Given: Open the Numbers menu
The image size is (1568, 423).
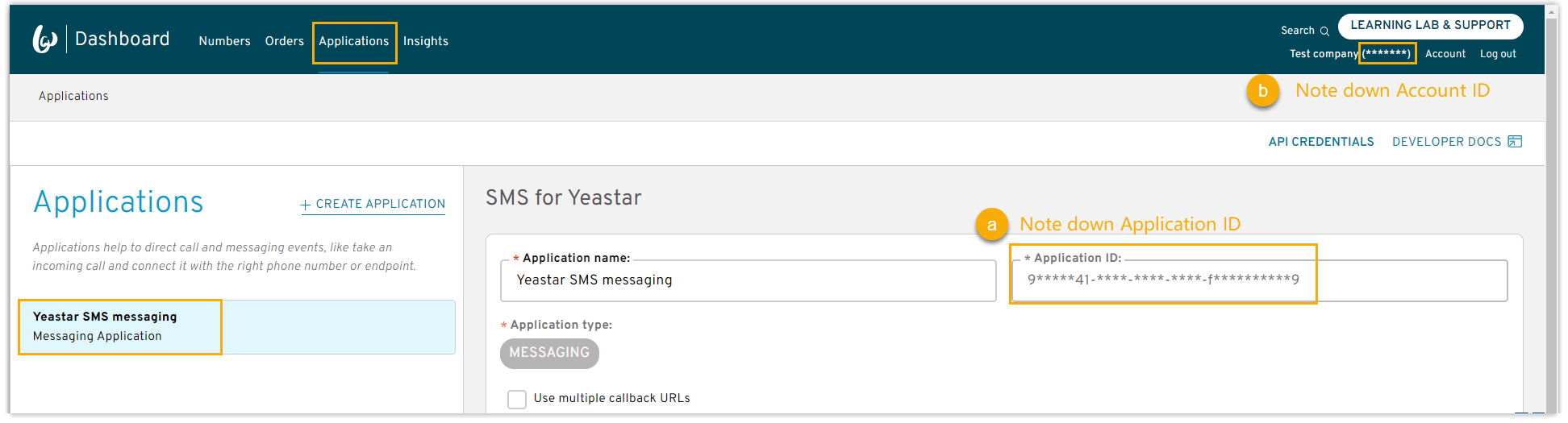Looking at the screenshot, I should [x=224, y=41].
